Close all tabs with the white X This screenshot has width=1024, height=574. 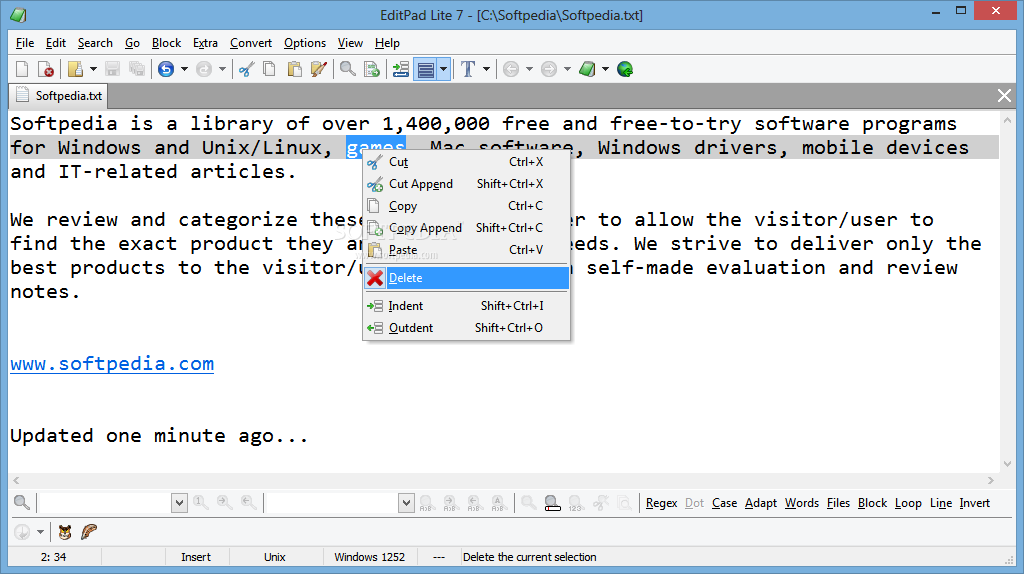[x=1004, y=96]
